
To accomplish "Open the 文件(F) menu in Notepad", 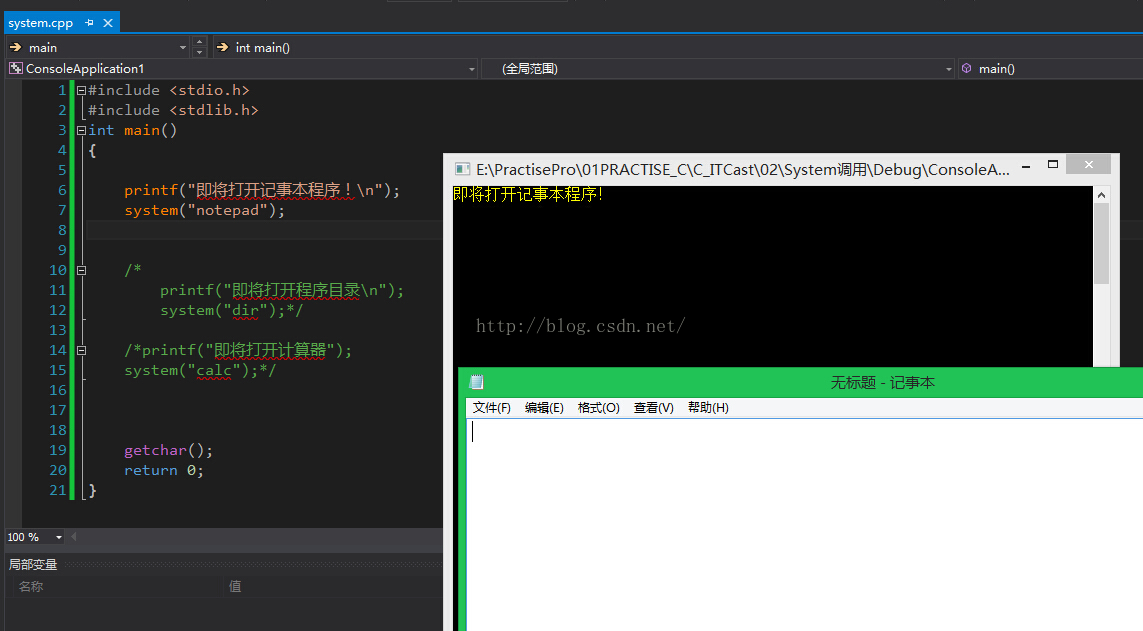I will (x=491, y=408).
